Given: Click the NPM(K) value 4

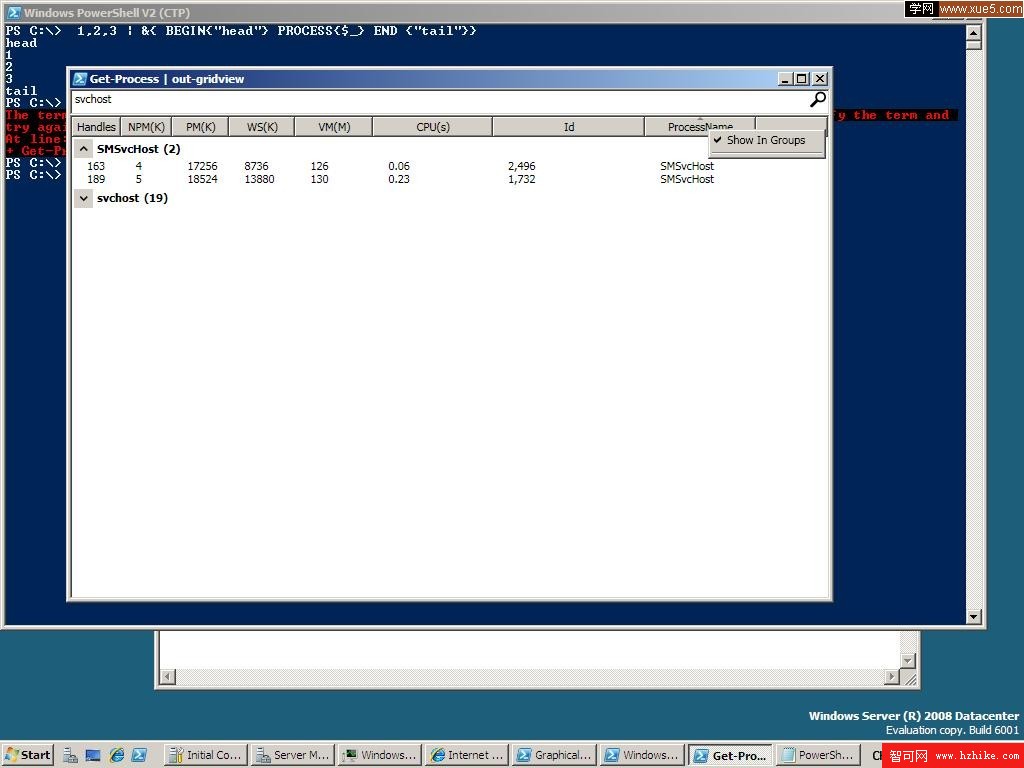Looking at the screenshot, I should pyautogui.click(x=138, y=166).
